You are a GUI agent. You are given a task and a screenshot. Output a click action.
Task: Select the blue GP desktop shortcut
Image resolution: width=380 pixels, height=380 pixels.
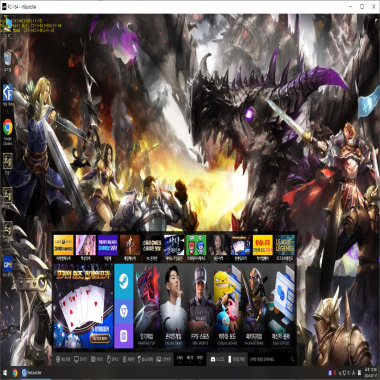pos(8,264)
